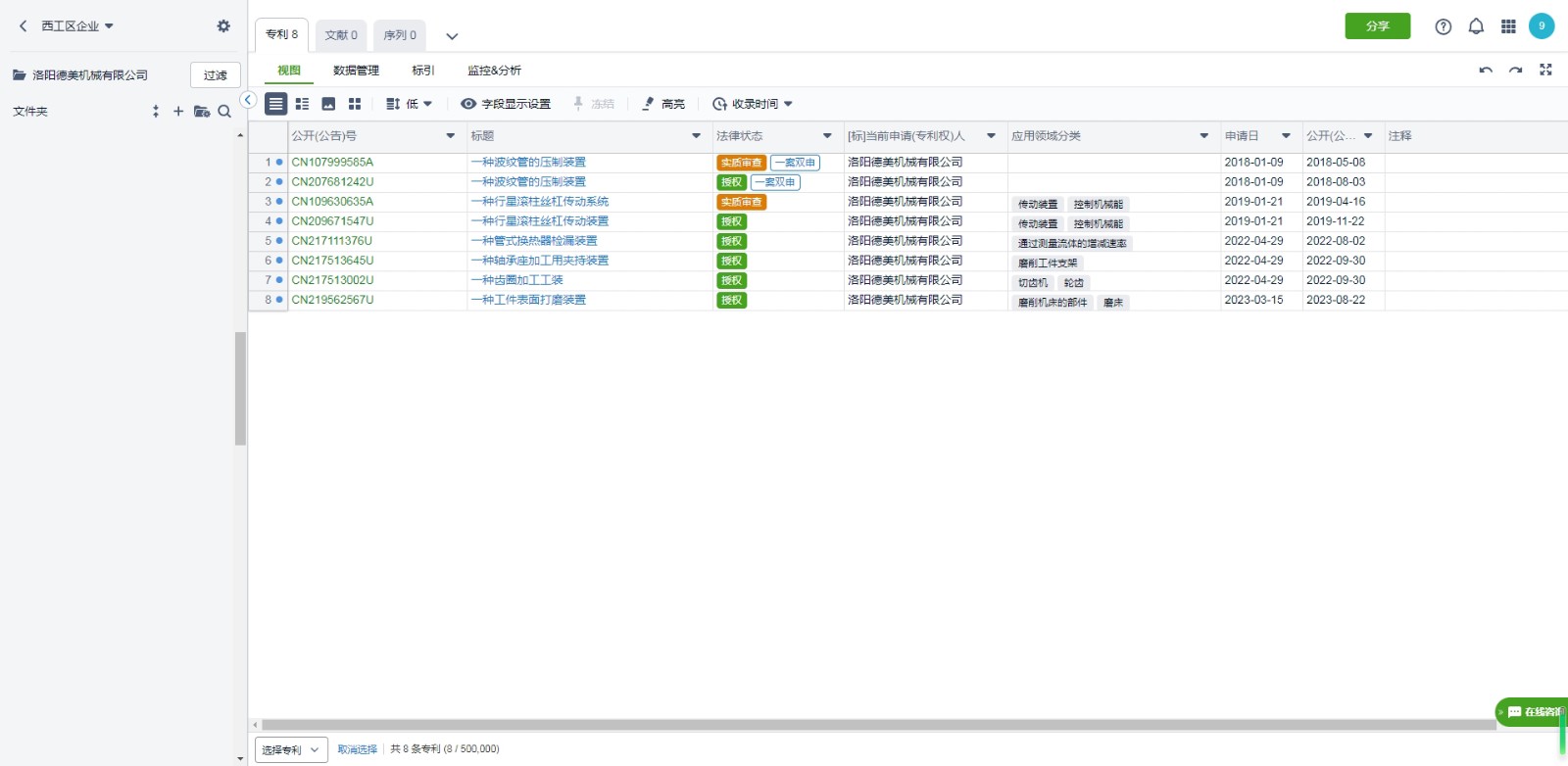This screenshot has width=1568, height=766.
Task: Open patent CN109630635A link
Action: click(x=332, y=202)
